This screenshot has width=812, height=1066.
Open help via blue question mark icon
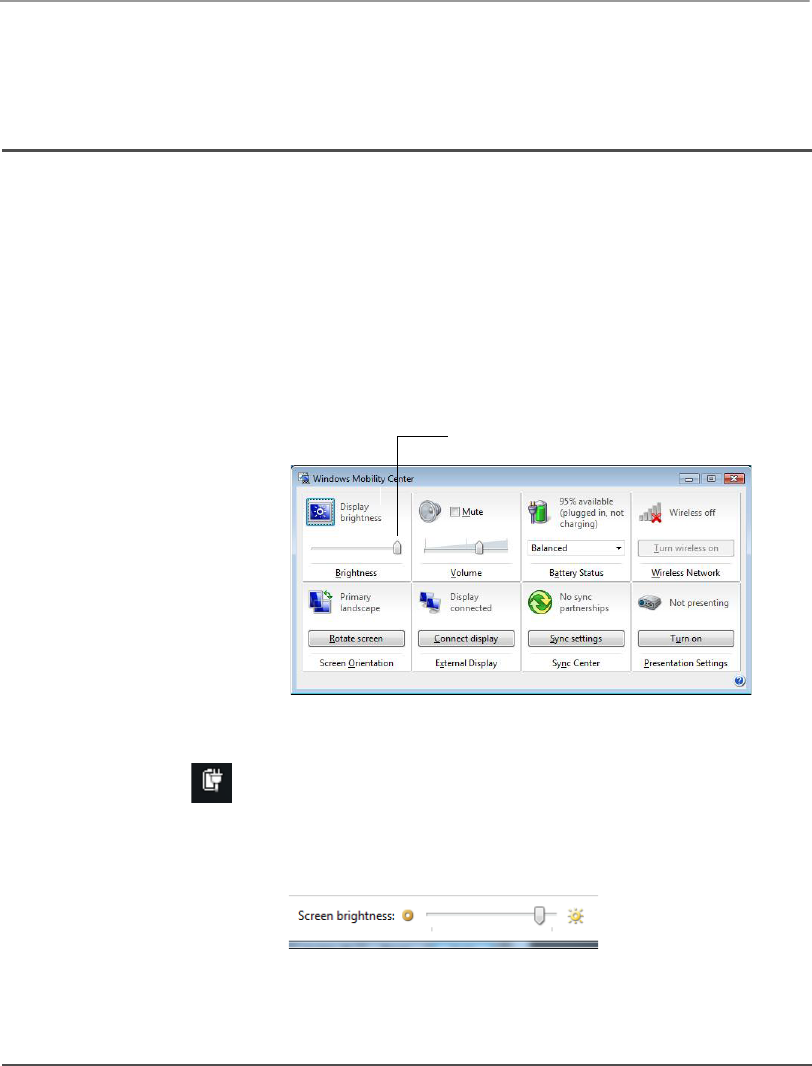739,681
